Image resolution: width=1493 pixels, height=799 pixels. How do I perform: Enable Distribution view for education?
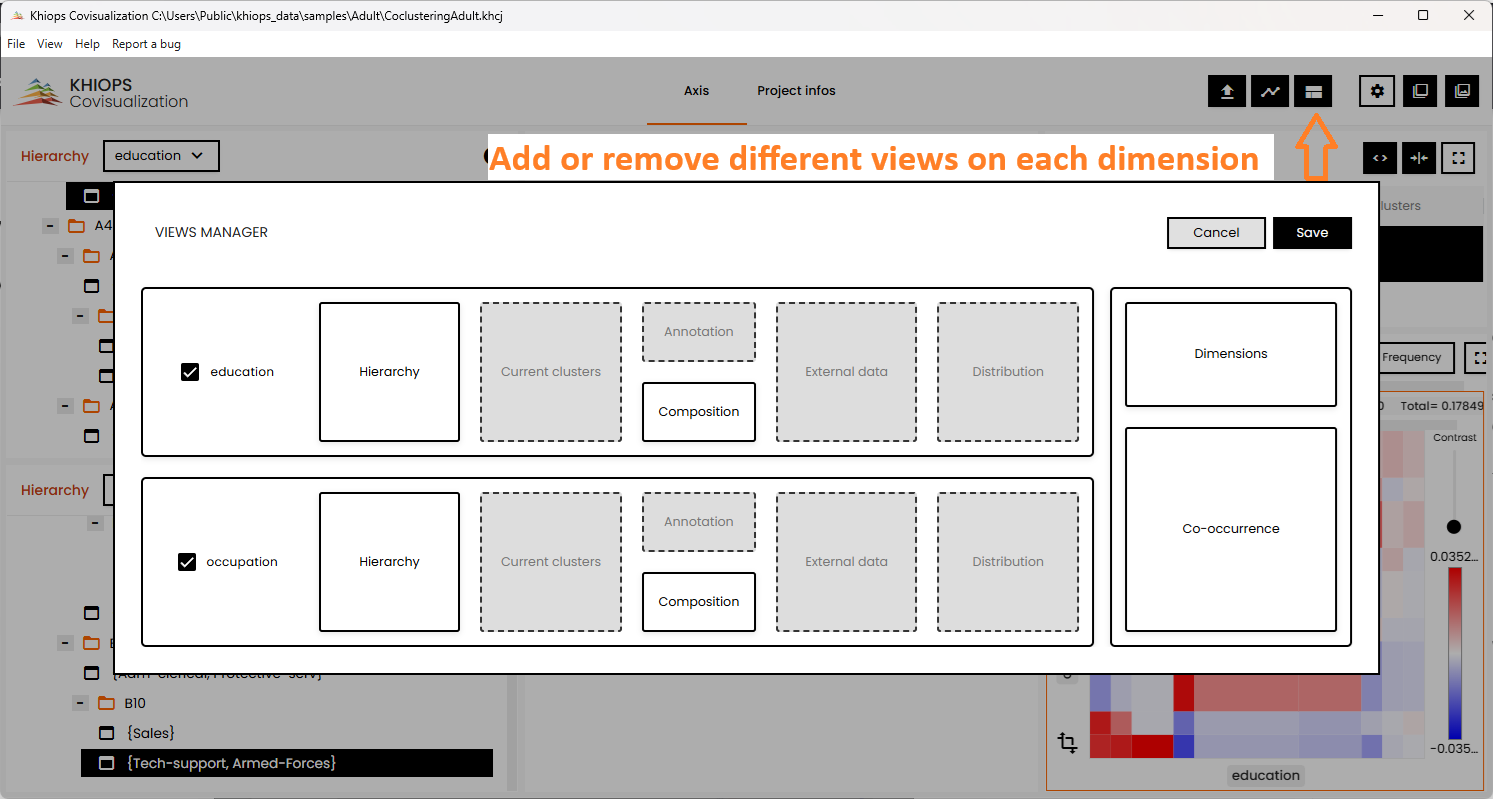(x=1008, y=372)
